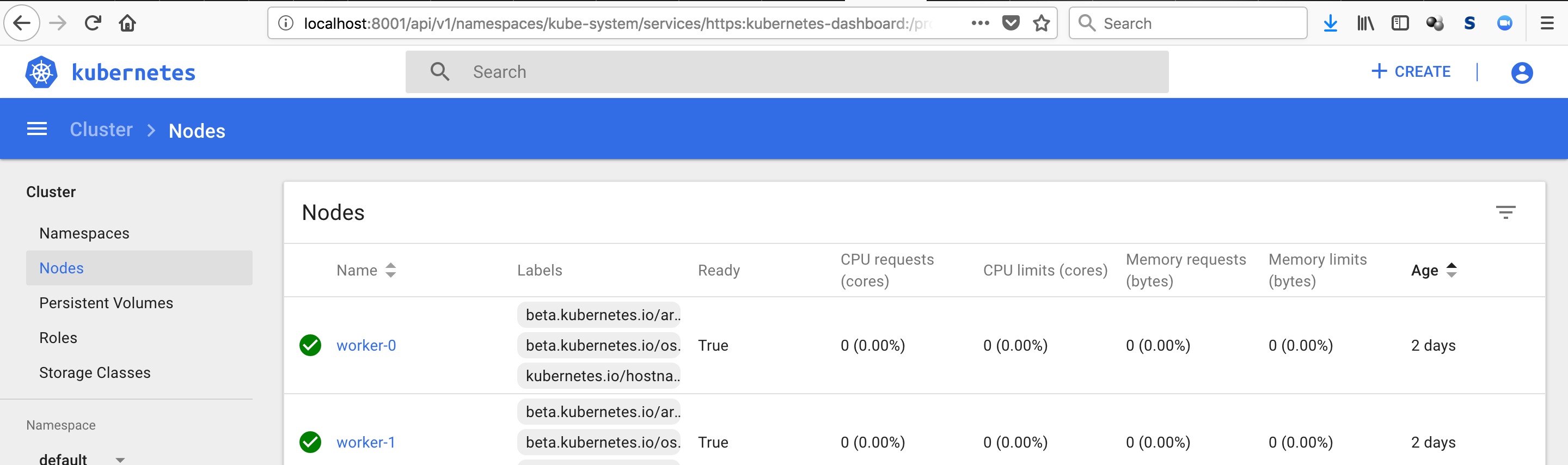Click the Kubernetes wheel logo
1568x465 pixels.
41,72
